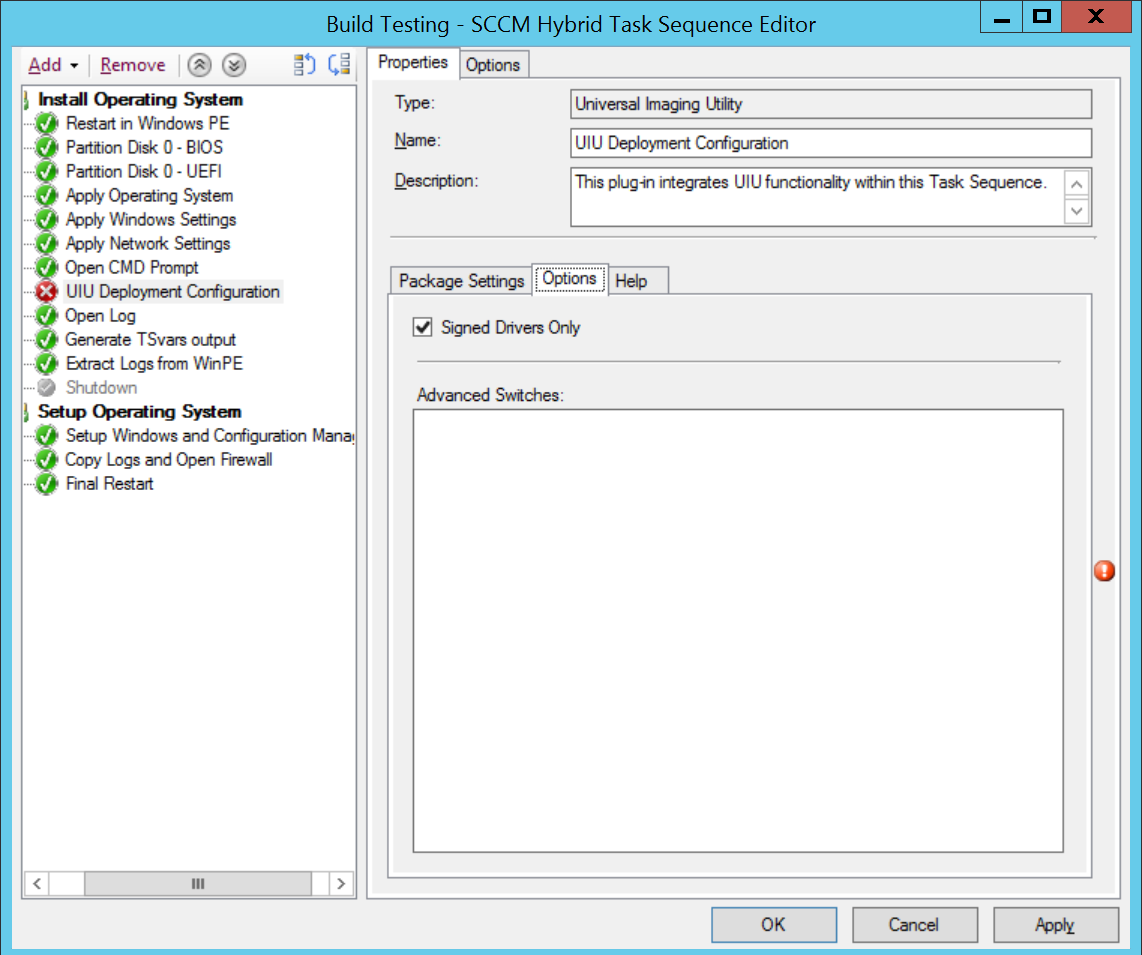Viewport: 1142px width, 955px height.
Task: Click into the Advanced Switches text area
Action: 738,631
